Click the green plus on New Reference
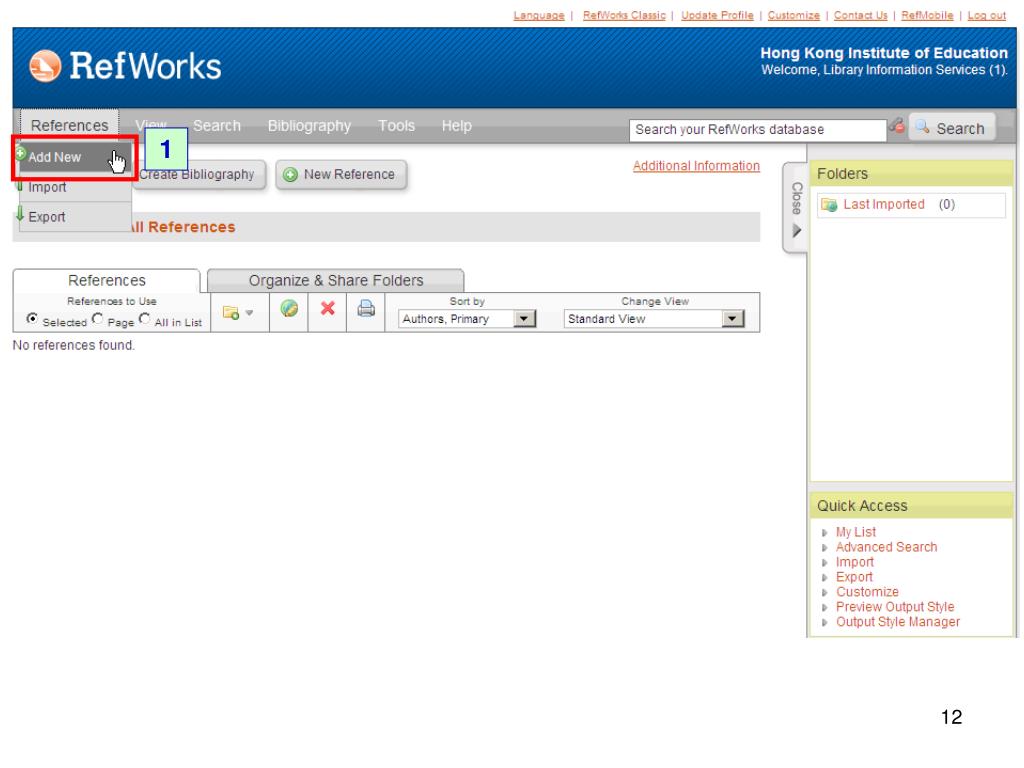The height and width of the screenshot is (768, 1024). click(x=291, y=174)
